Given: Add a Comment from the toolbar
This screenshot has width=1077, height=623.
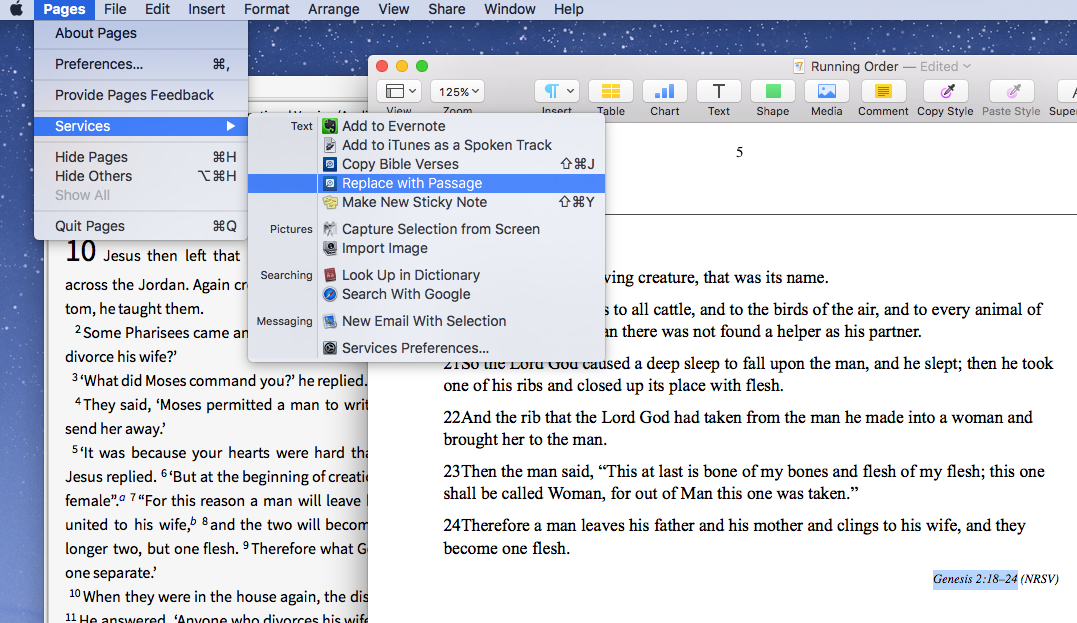Looking at the screenshot, I should click(883, 91).
